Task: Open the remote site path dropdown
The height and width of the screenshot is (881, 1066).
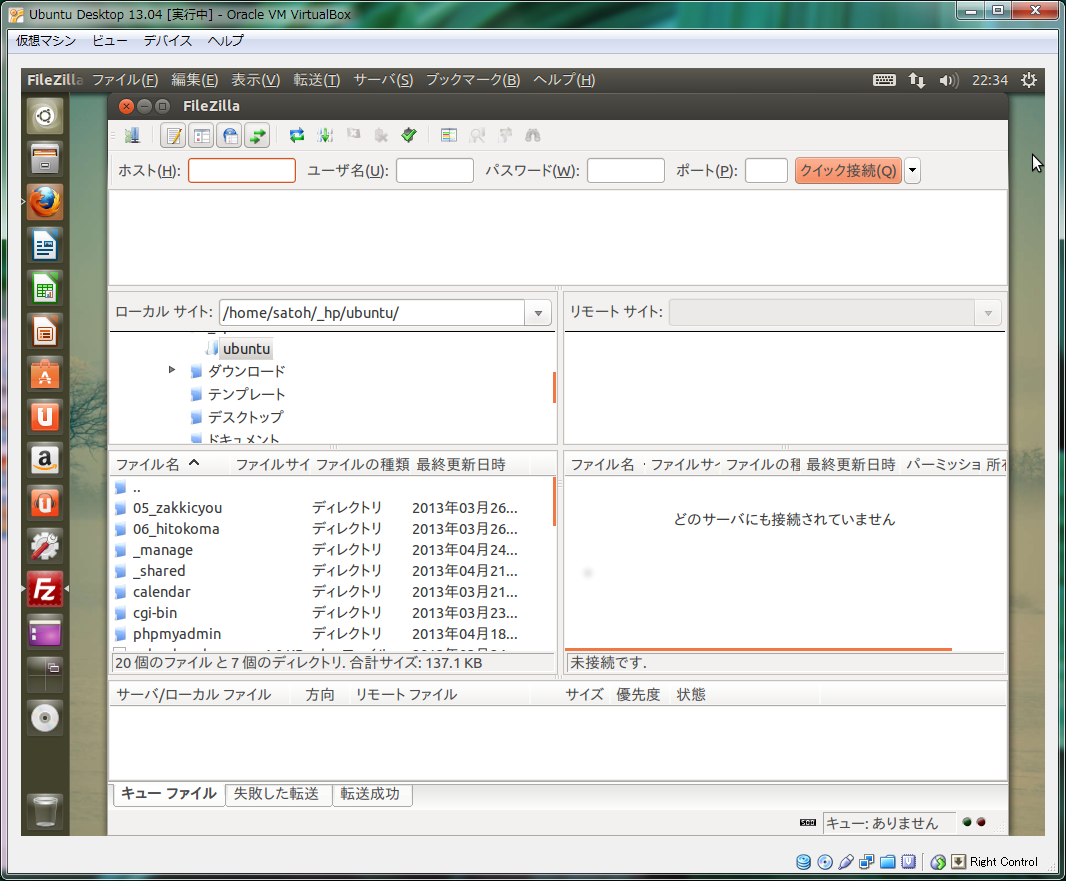Action: [x=988, y=313]
